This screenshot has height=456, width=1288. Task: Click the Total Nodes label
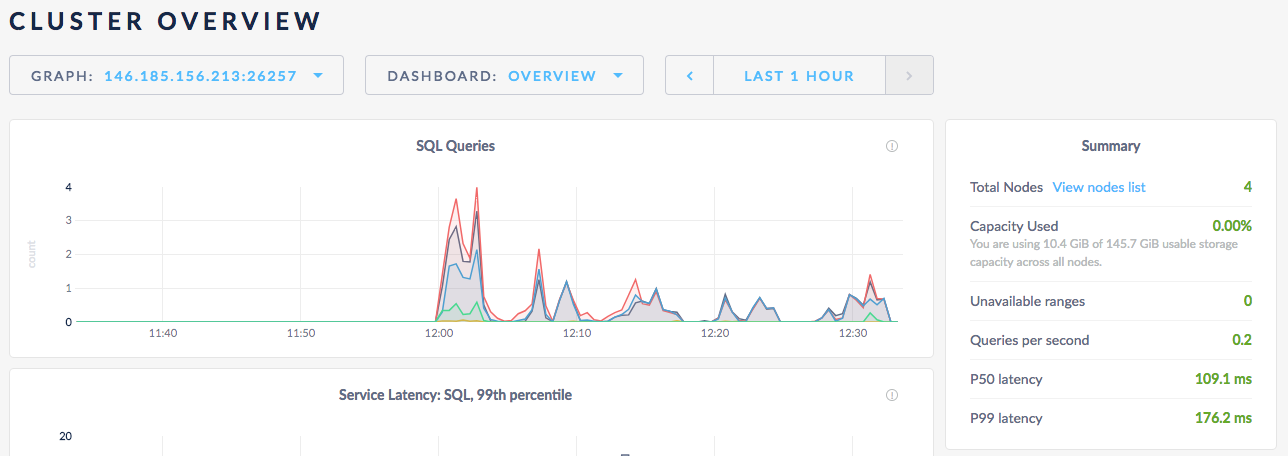pos(1006,187)
